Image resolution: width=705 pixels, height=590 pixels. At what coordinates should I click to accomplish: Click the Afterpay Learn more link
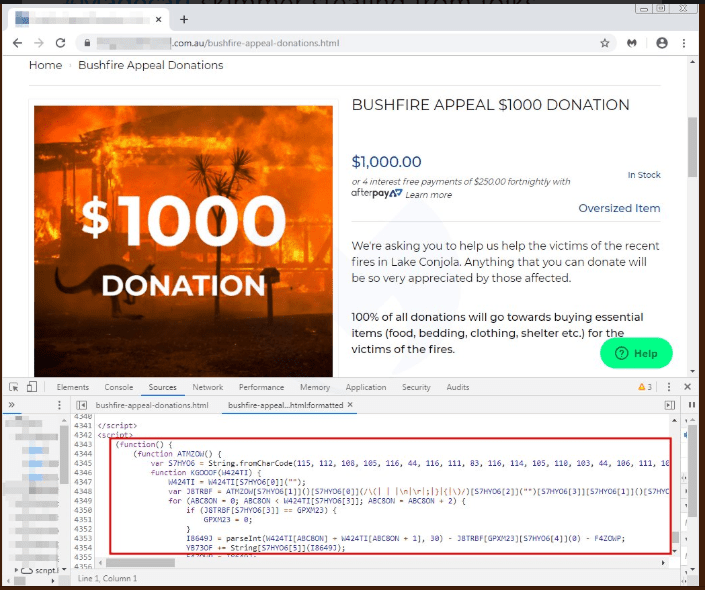428,195
